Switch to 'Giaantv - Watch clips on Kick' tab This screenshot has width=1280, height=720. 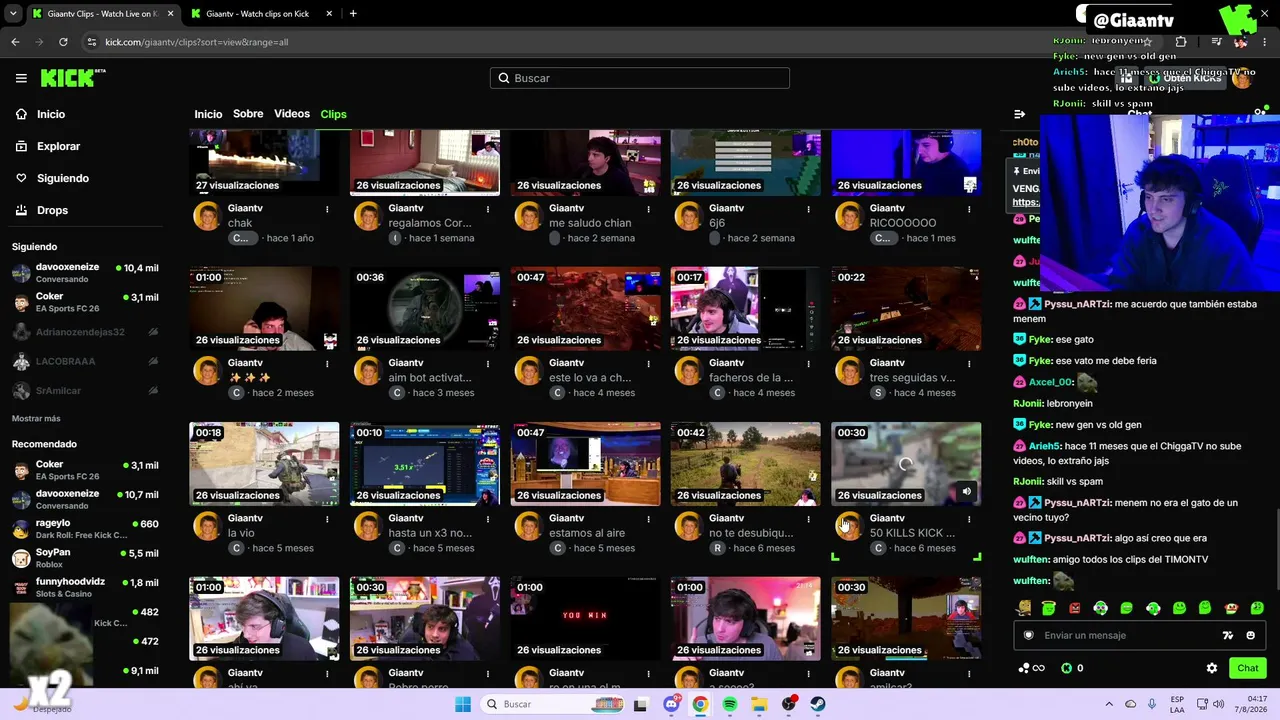[257, 14]
